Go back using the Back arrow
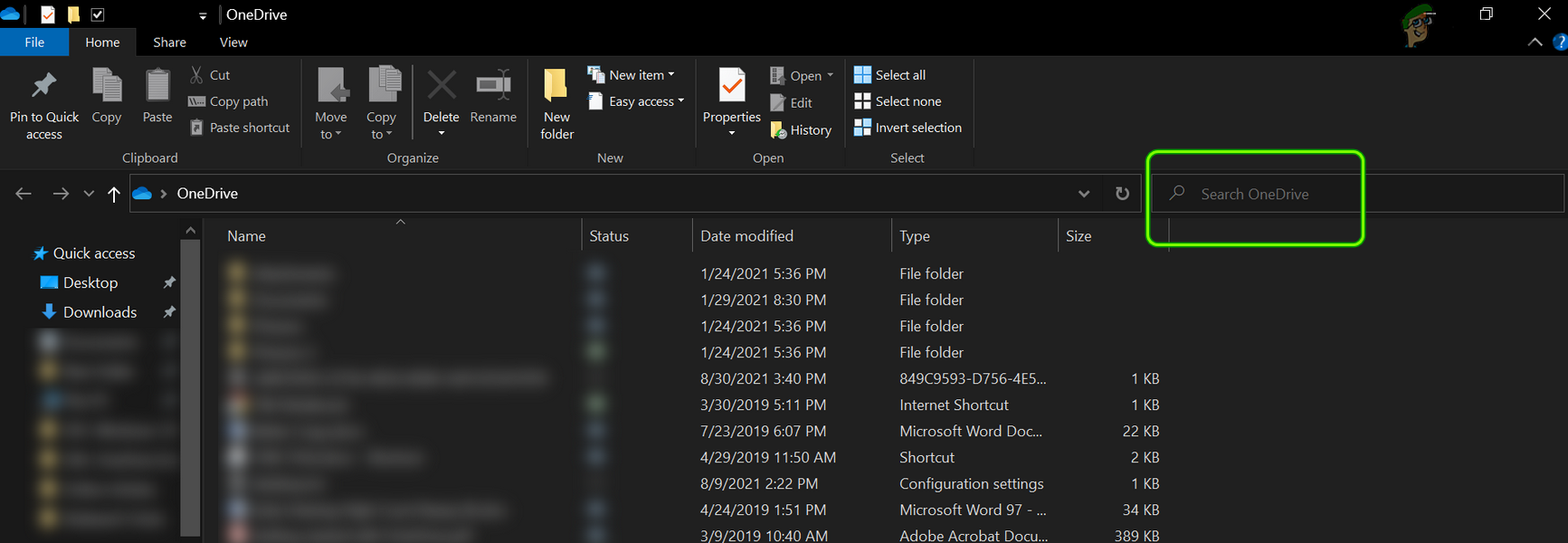The width and height of the screenshot is (1568, 543). click(24, 194)
